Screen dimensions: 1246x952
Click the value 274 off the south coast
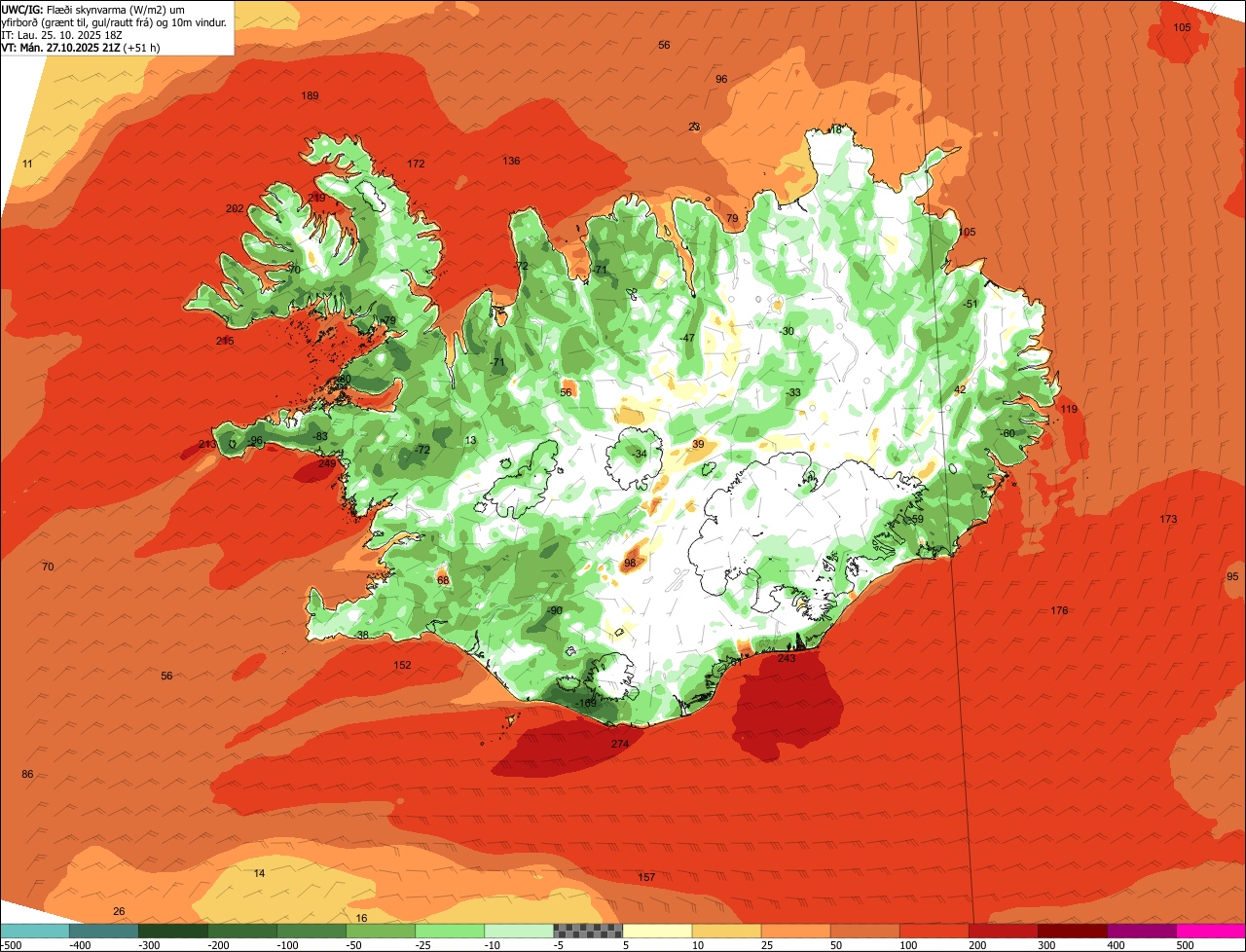pyautogui.click(x=620, y=744)
